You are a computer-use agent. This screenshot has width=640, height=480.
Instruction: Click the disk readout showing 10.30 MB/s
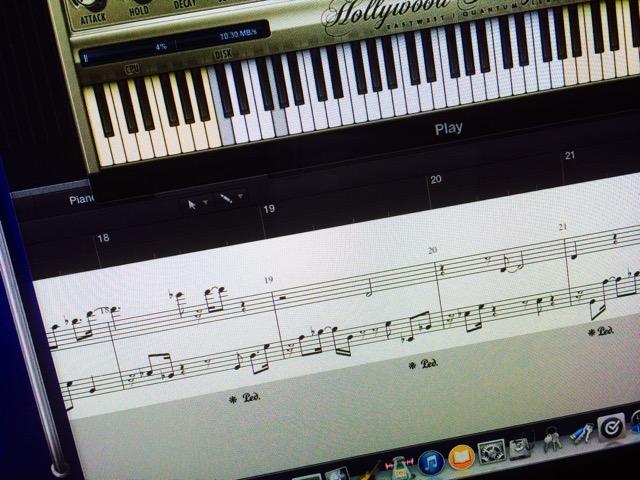238,35
